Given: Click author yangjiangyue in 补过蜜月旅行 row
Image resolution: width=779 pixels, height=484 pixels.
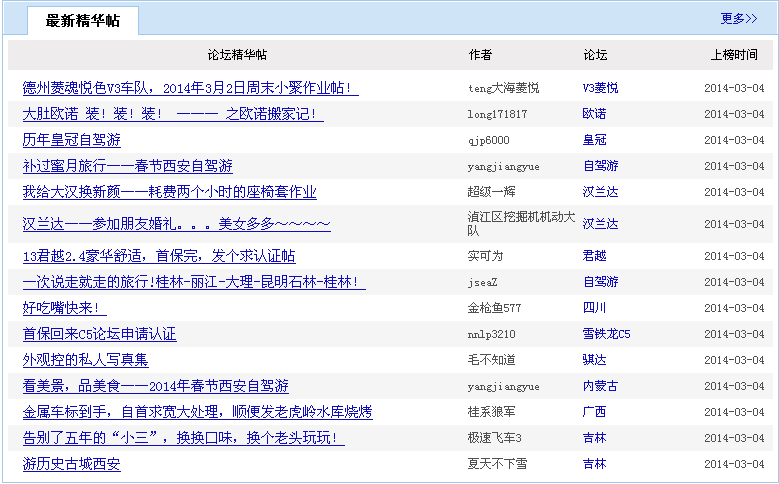Looking at the screenshot, I should (503, 166).
